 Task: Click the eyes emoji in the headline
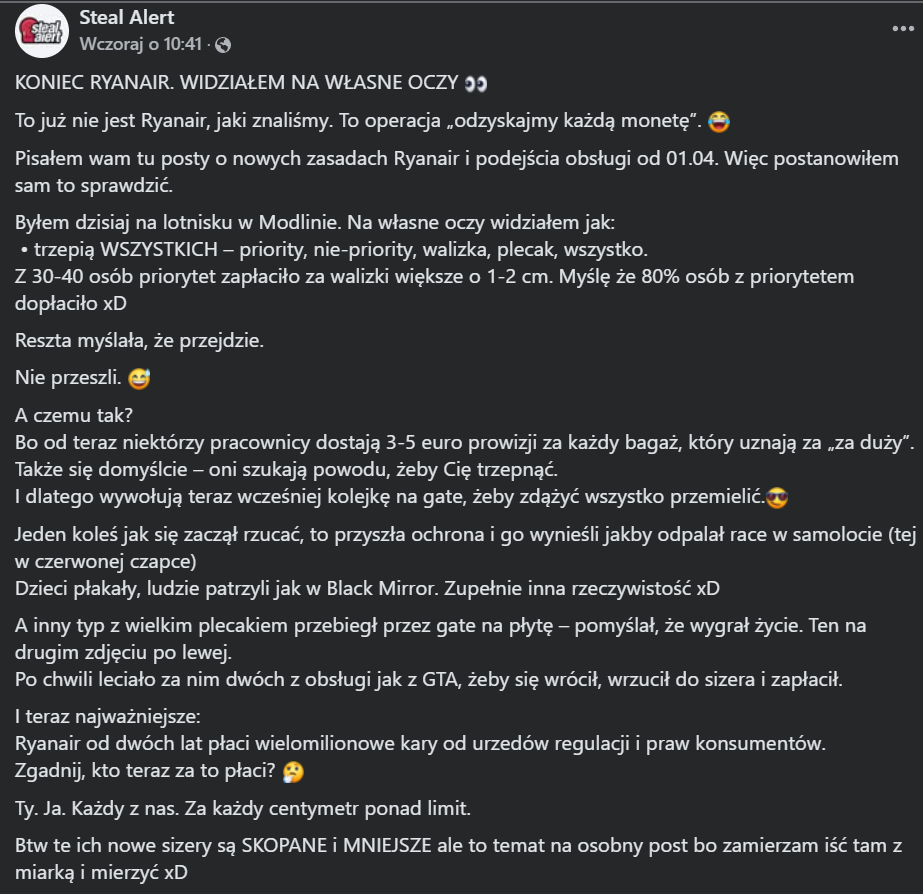pyautogui.click(x=476, y=84)
